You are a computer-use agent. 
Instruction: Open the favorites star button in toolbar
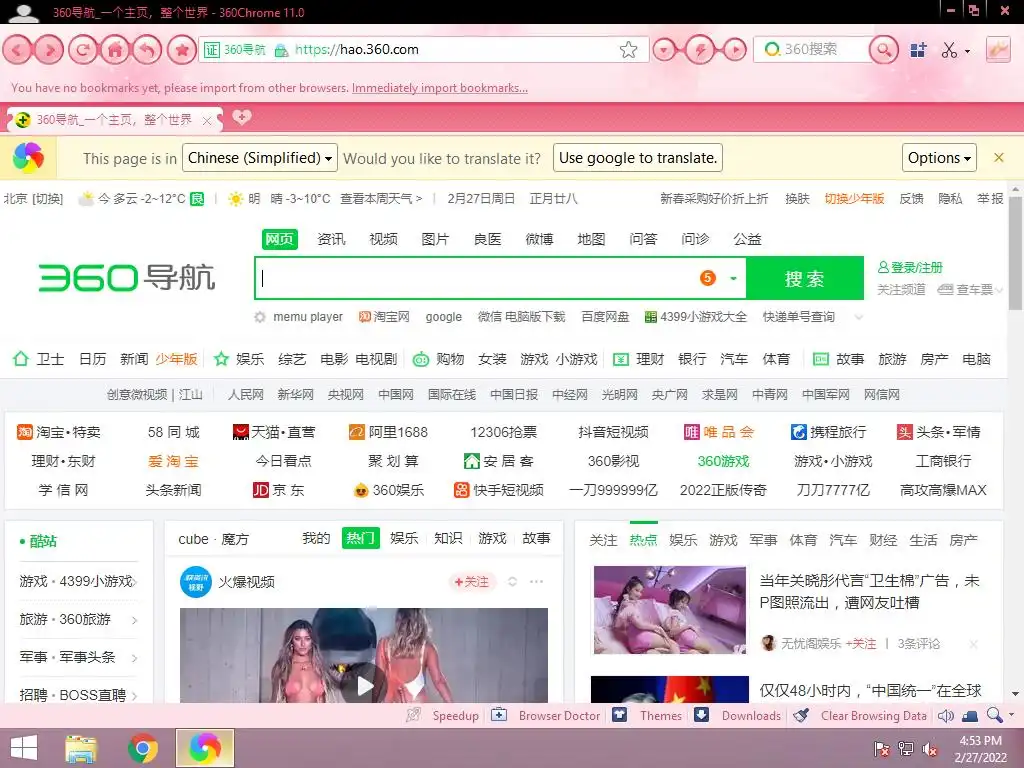click(x=182, y=50)
